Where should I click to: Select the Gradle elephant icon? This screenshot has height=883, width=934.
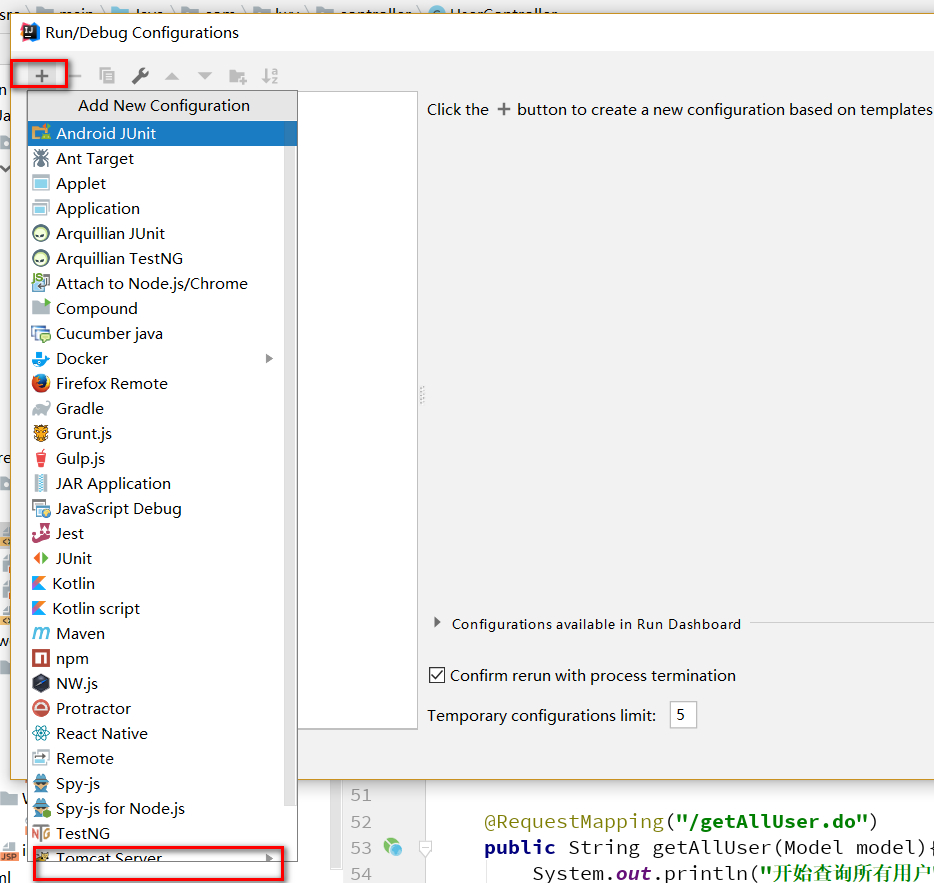point(41,409)
